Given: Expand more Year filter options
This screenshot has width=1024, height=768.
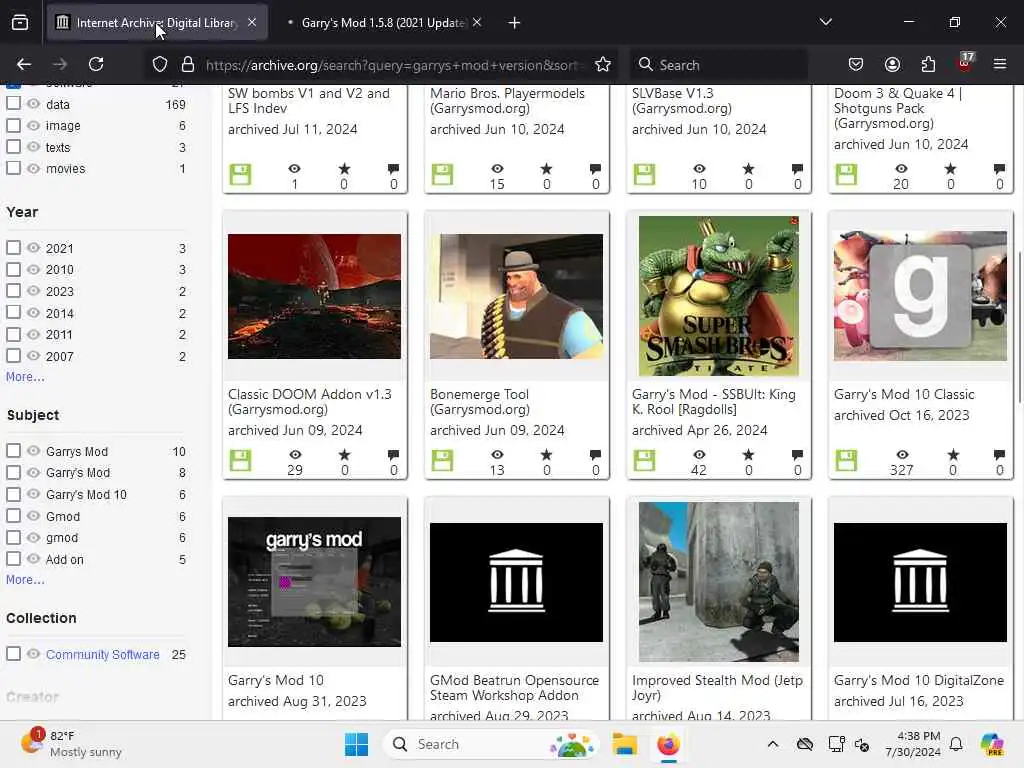Looking at the screenshot, I should coord(25,377).
